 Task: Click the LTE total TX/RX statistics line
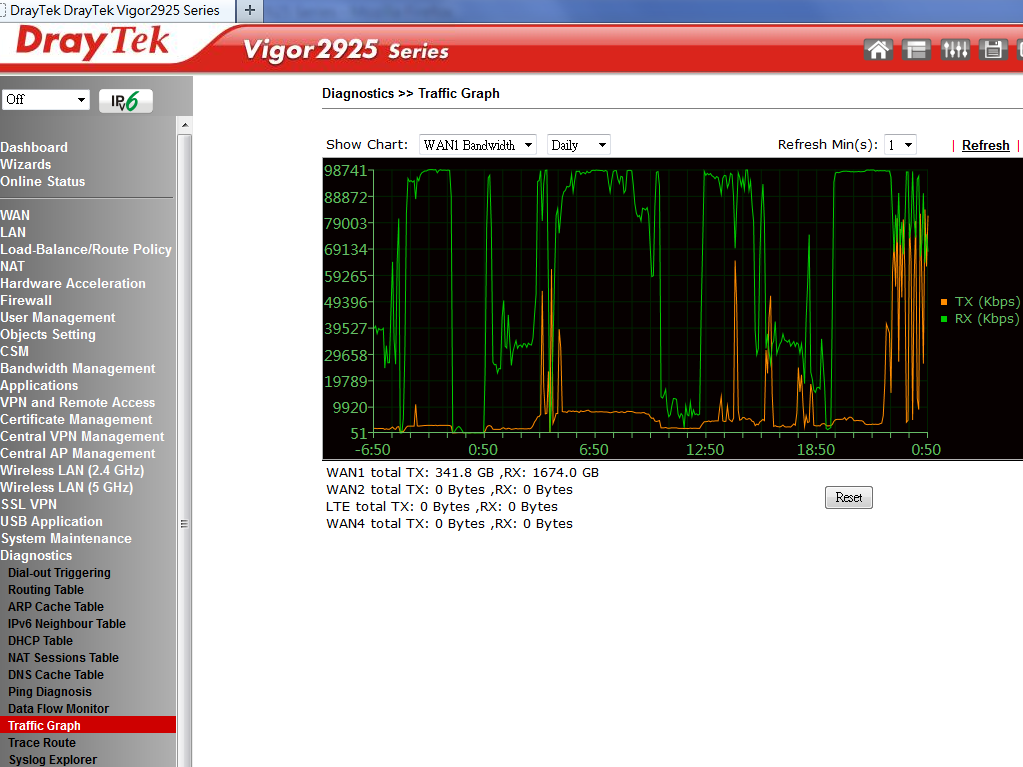442,506
